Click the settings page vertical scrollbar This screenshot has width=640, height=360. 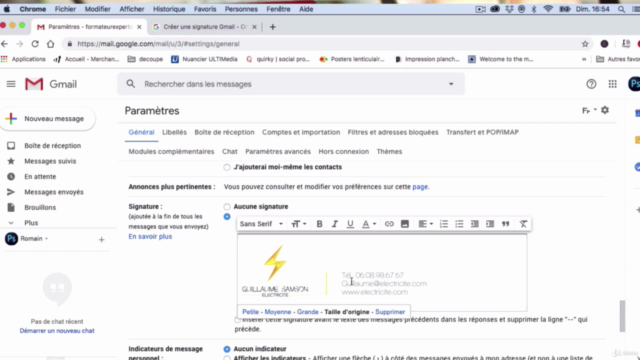(622, 316)
